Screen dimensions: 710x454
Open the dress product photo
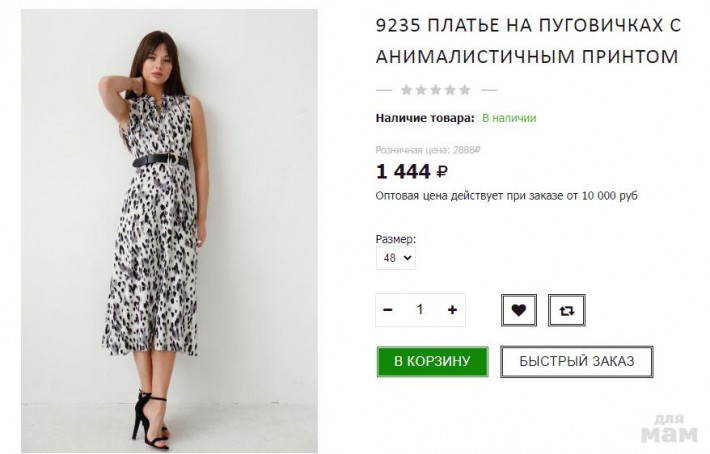168,230
